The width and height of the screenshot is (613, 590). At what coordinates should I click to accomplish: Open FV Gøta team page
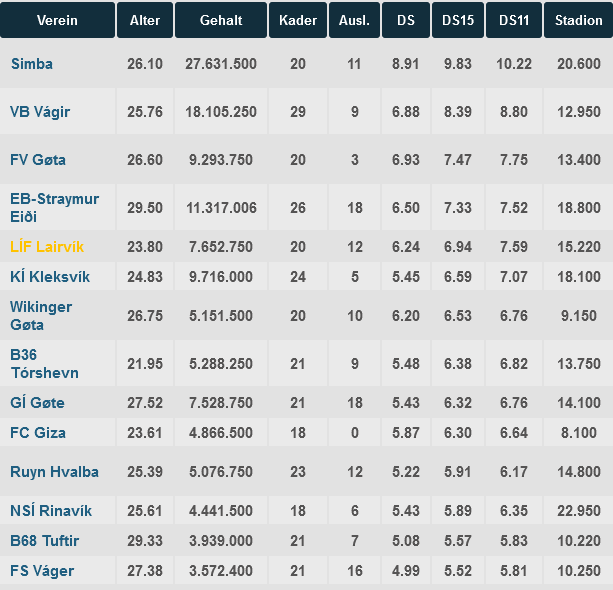coord(38,160)
